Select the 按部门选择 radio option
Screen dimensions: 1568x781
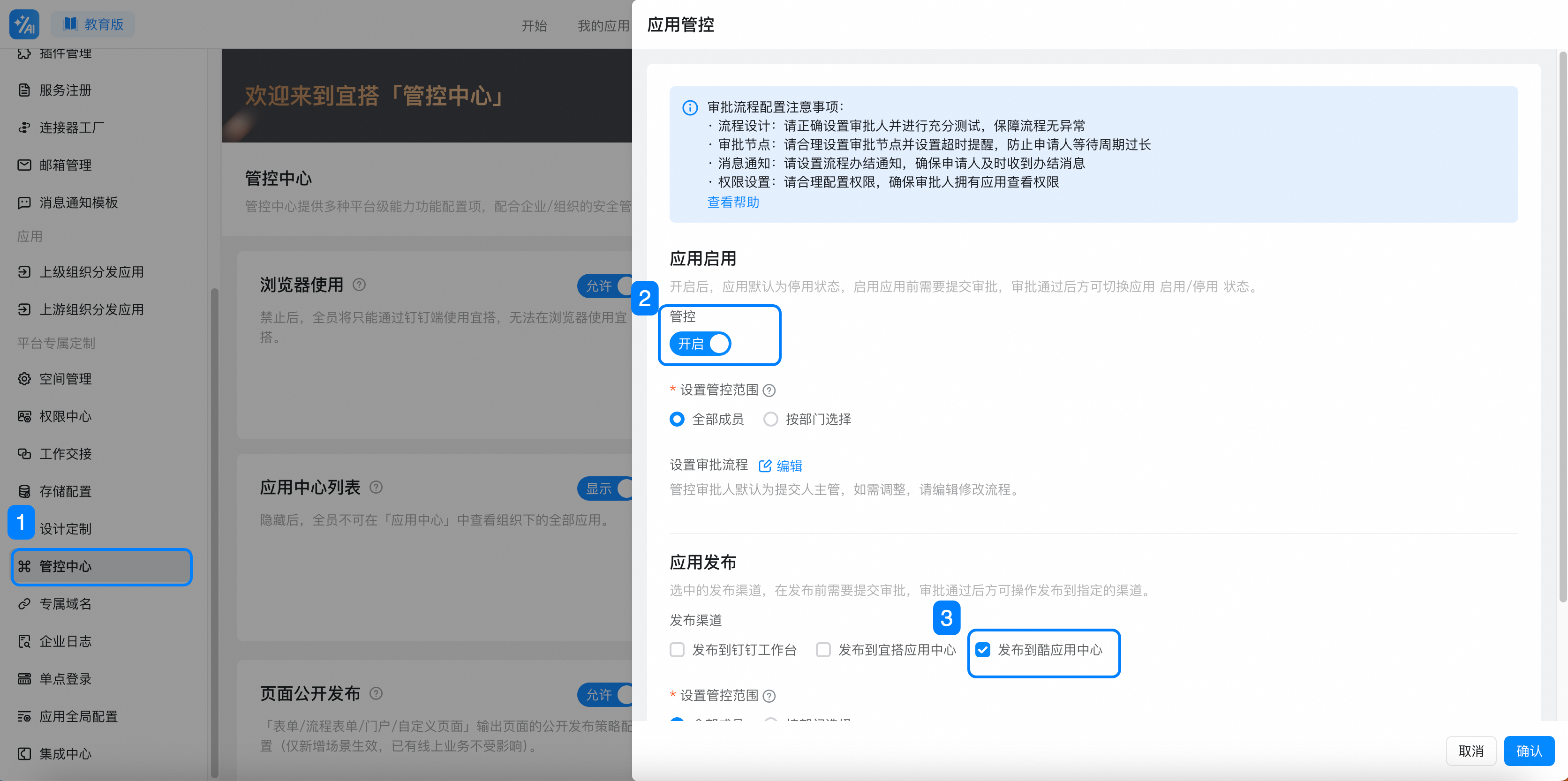[x=770, y=419]
